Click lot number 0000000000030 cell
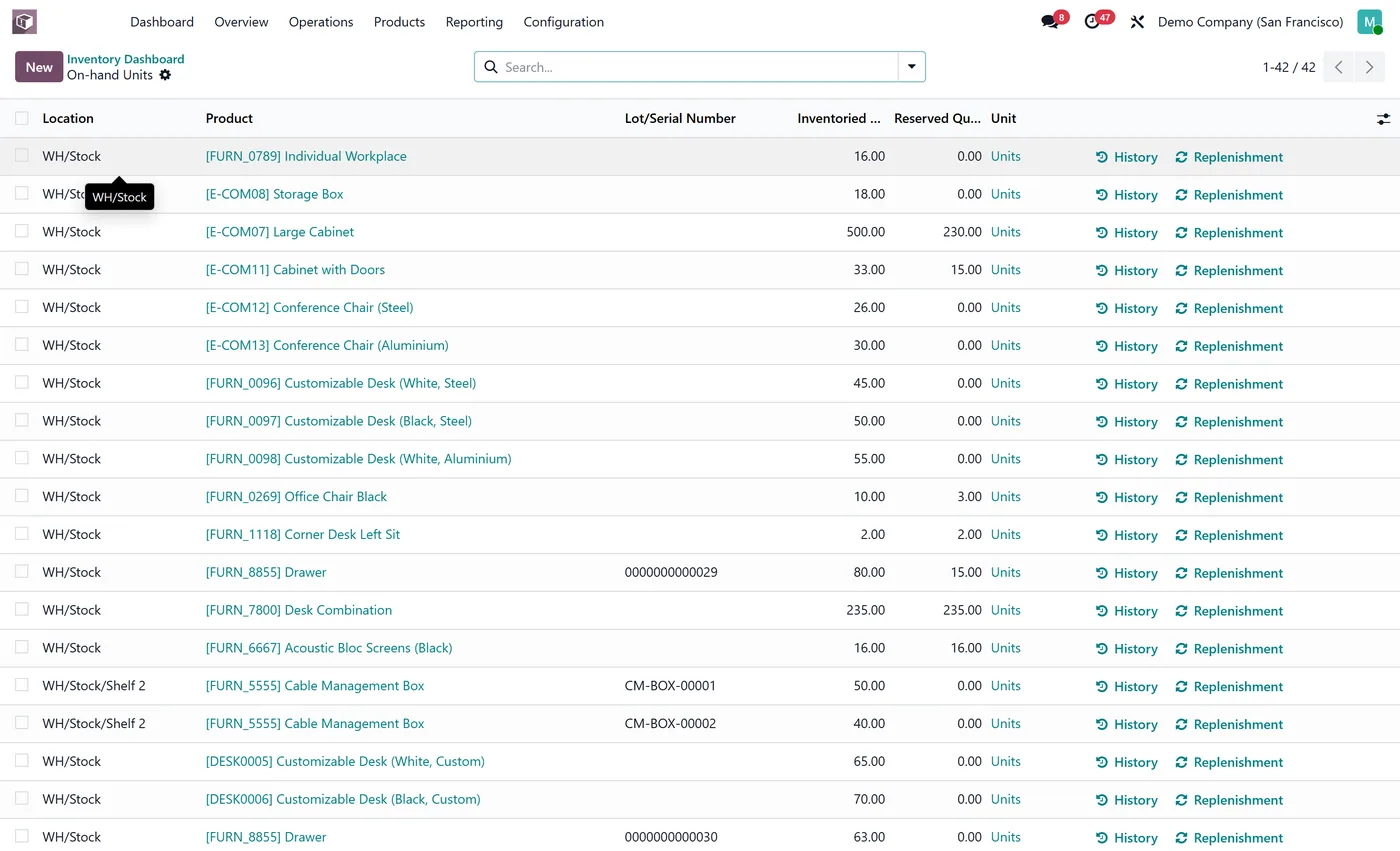Screen dimensions: 1400x851 coord(671,837)
